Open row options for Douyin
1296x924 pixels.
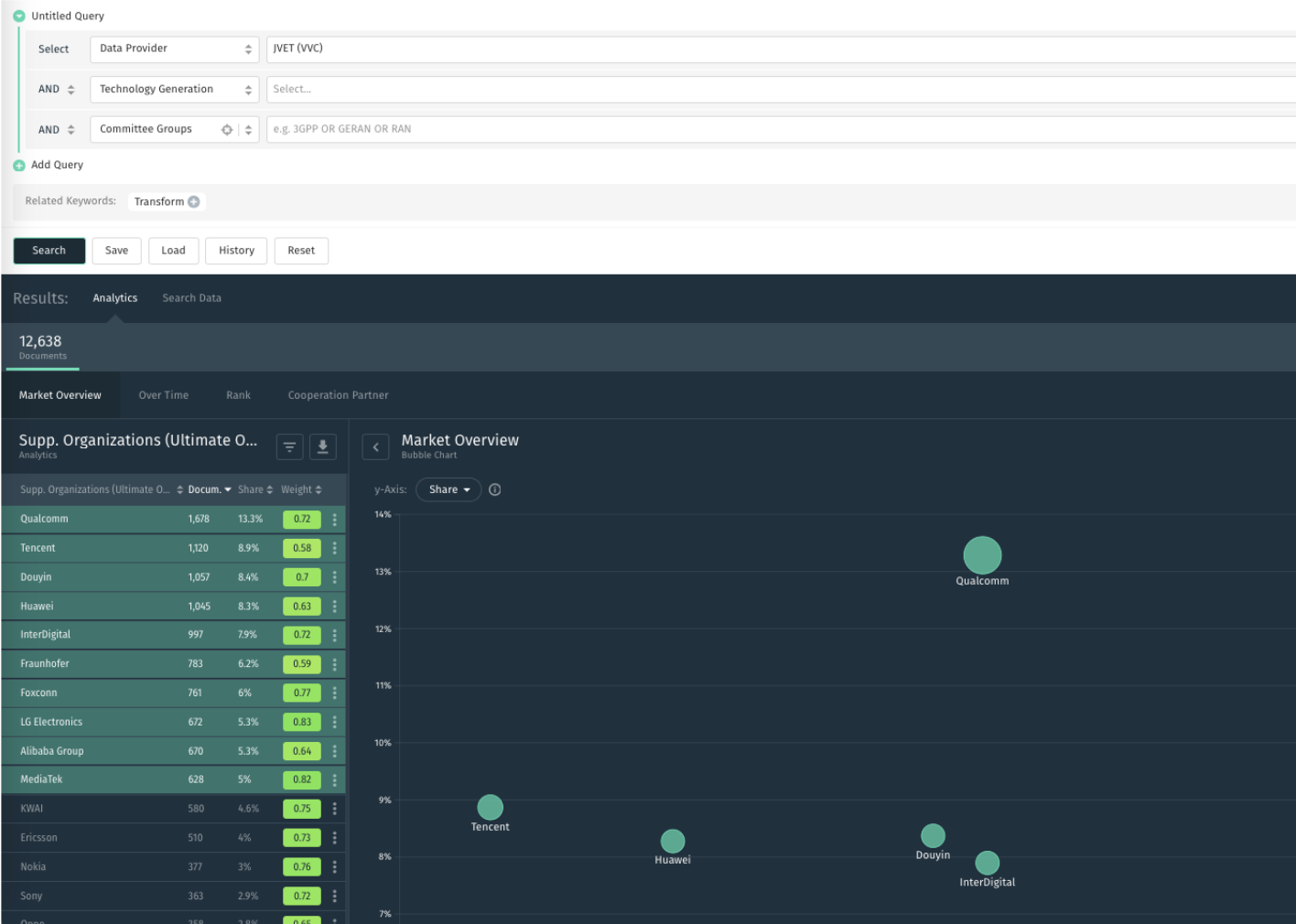(335, 577)
